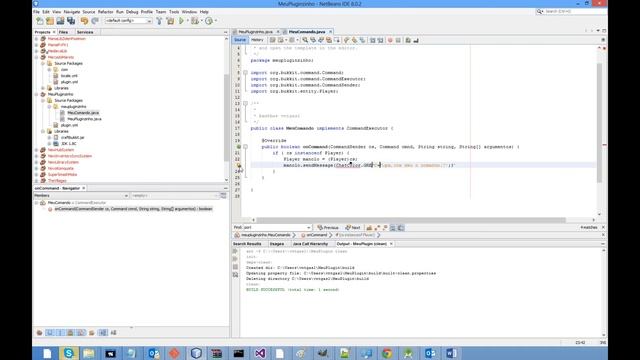This screenshot has width=640, height=360.
Task: Click the Build Project hammer icon
Action: [159, 21]
